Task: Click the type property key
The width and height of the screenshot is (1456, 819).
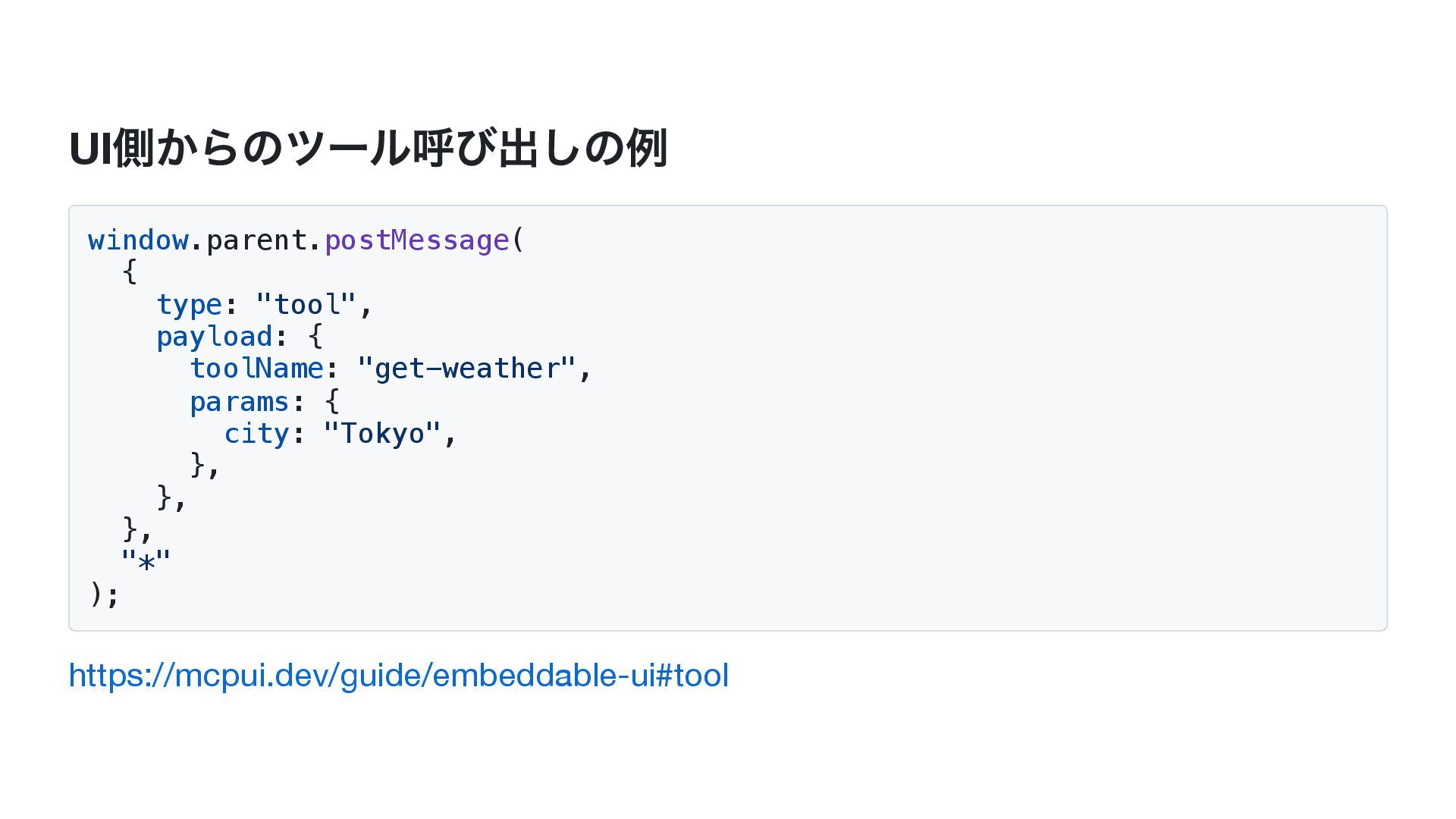Action: [190, 305]
